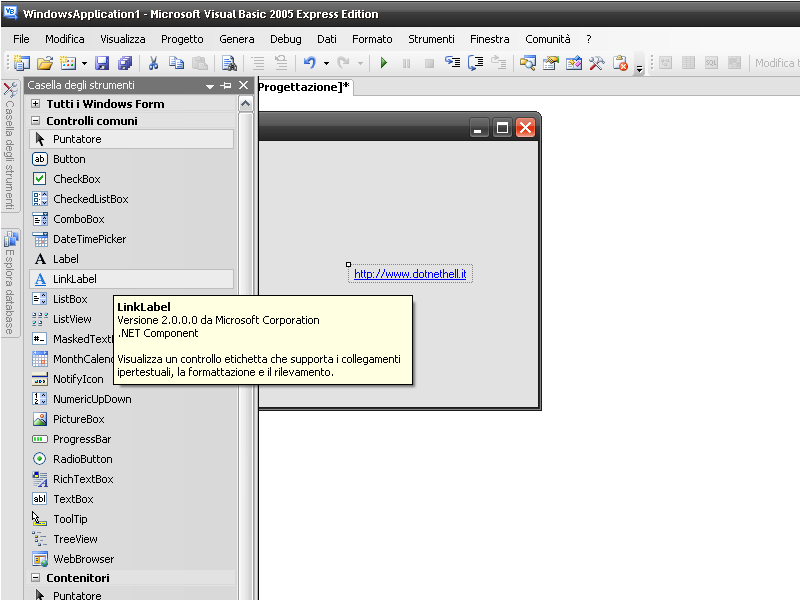
Task: Click the http://www.dotnethell.it link label
Action: [410, 274]
